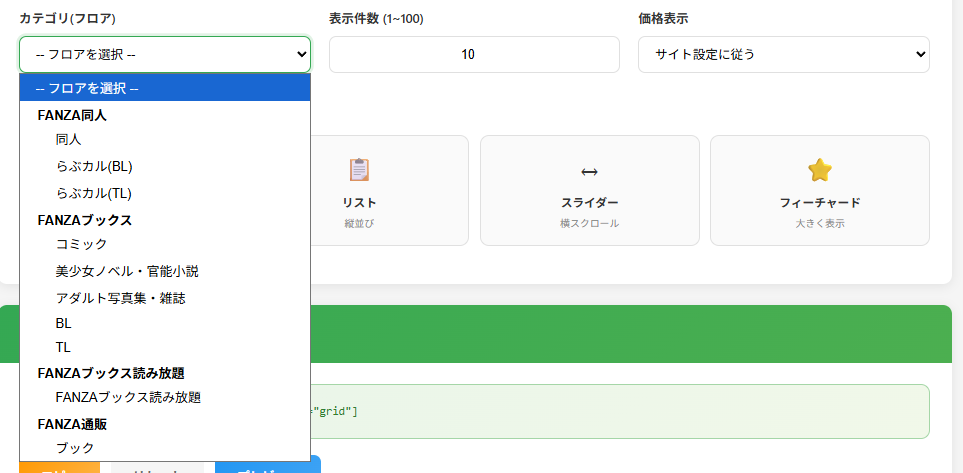963x473 pixels.
Task: Choose 同人 under FANZA同人
Action: pos(69,140)
